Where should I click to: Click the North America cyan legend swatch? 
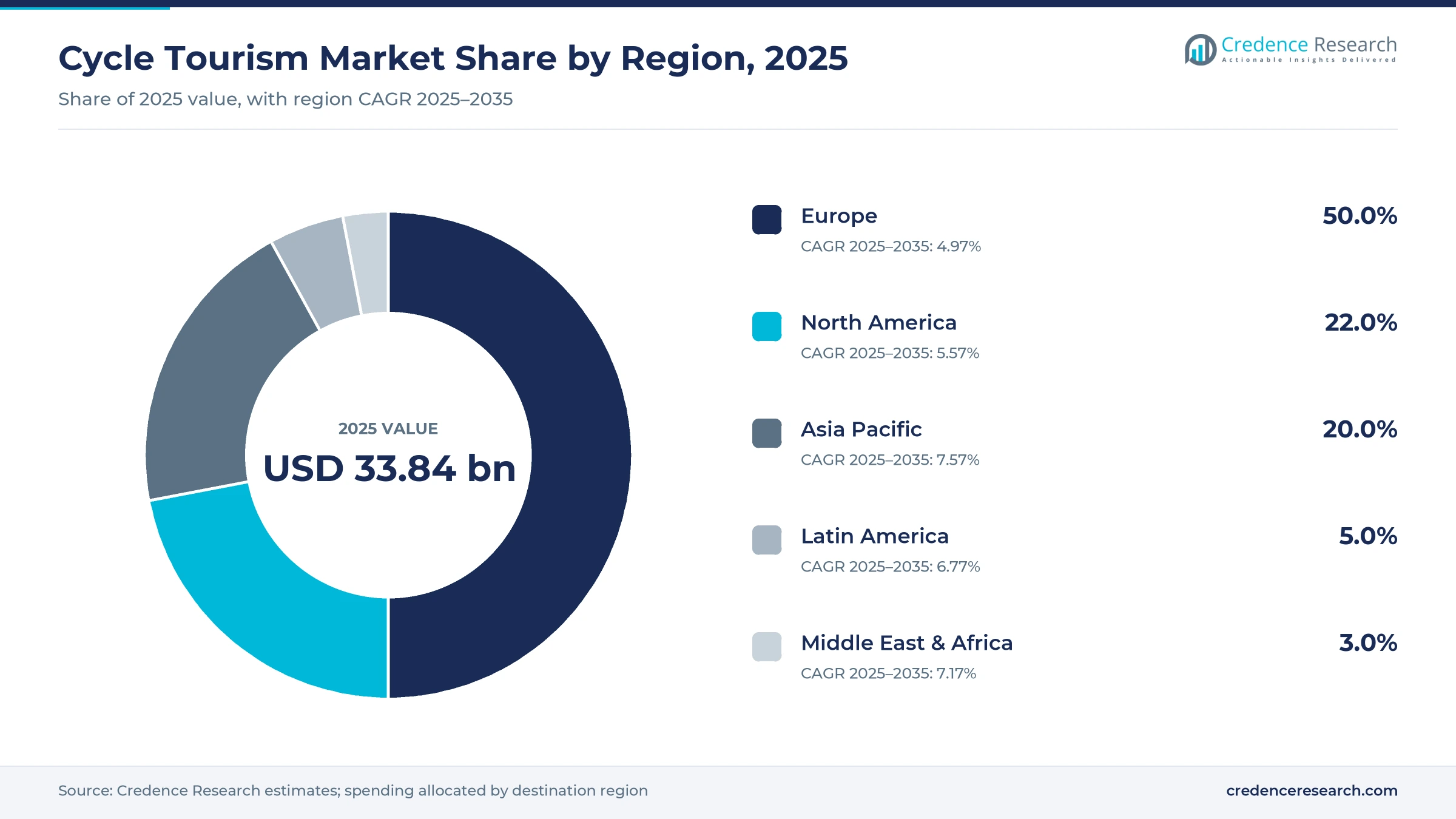767,326
